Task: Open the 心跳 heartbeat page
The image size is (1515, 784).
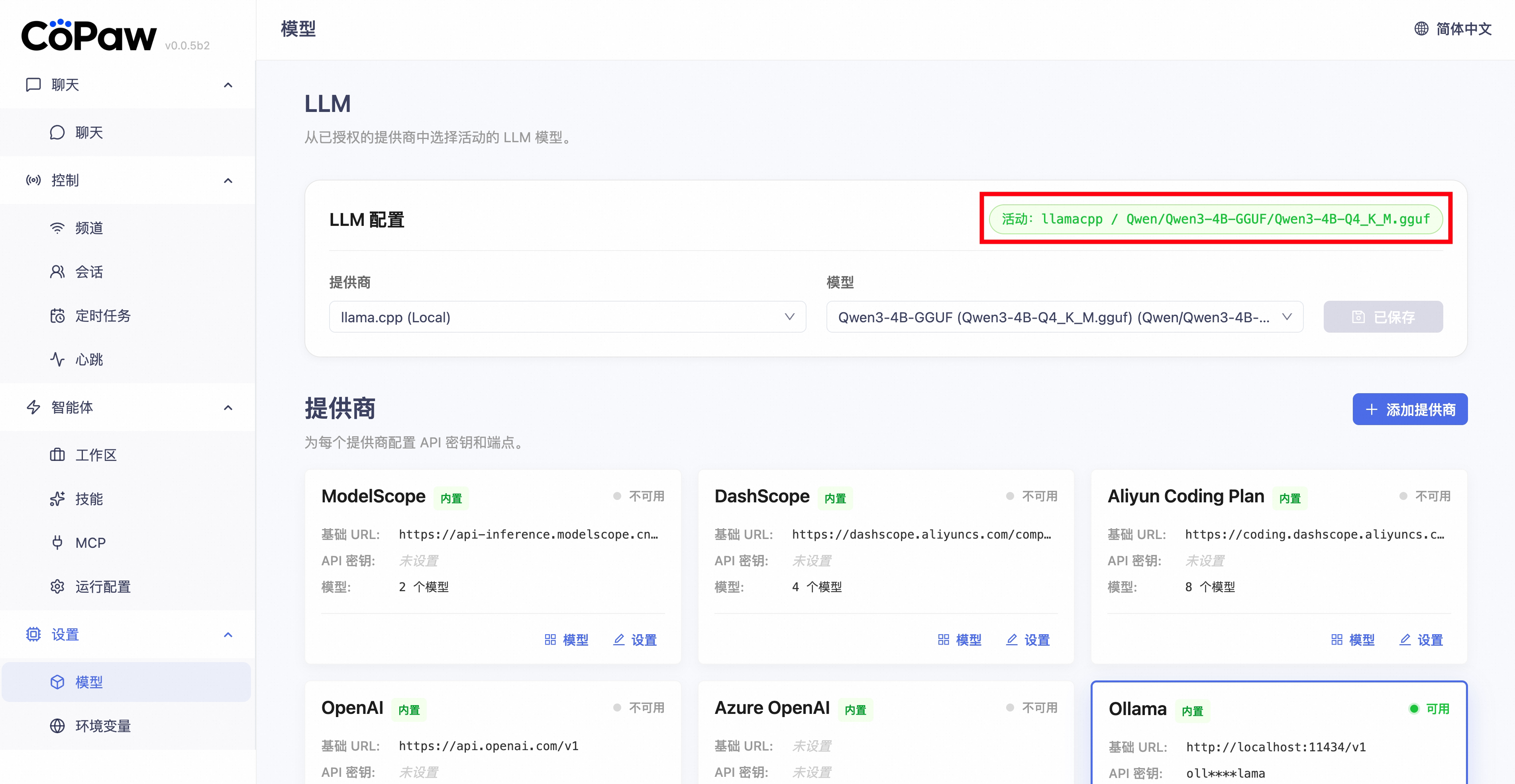Action: [x=88, y=359]
